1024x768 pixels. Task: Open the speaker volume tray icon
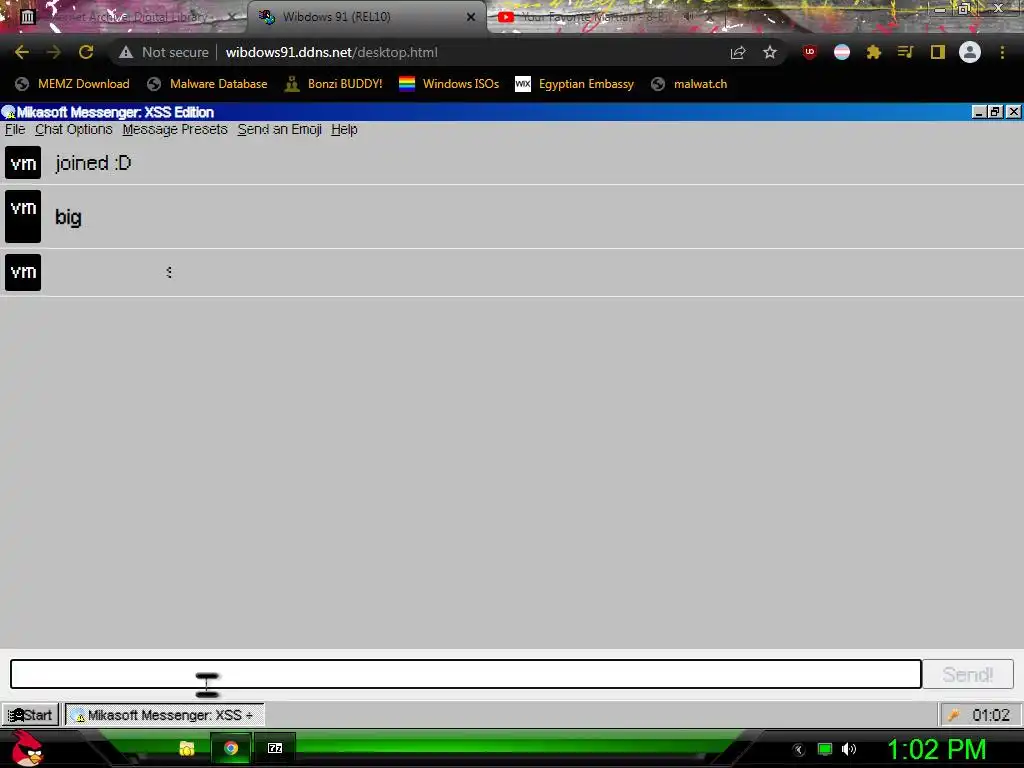tap(849, 749)
